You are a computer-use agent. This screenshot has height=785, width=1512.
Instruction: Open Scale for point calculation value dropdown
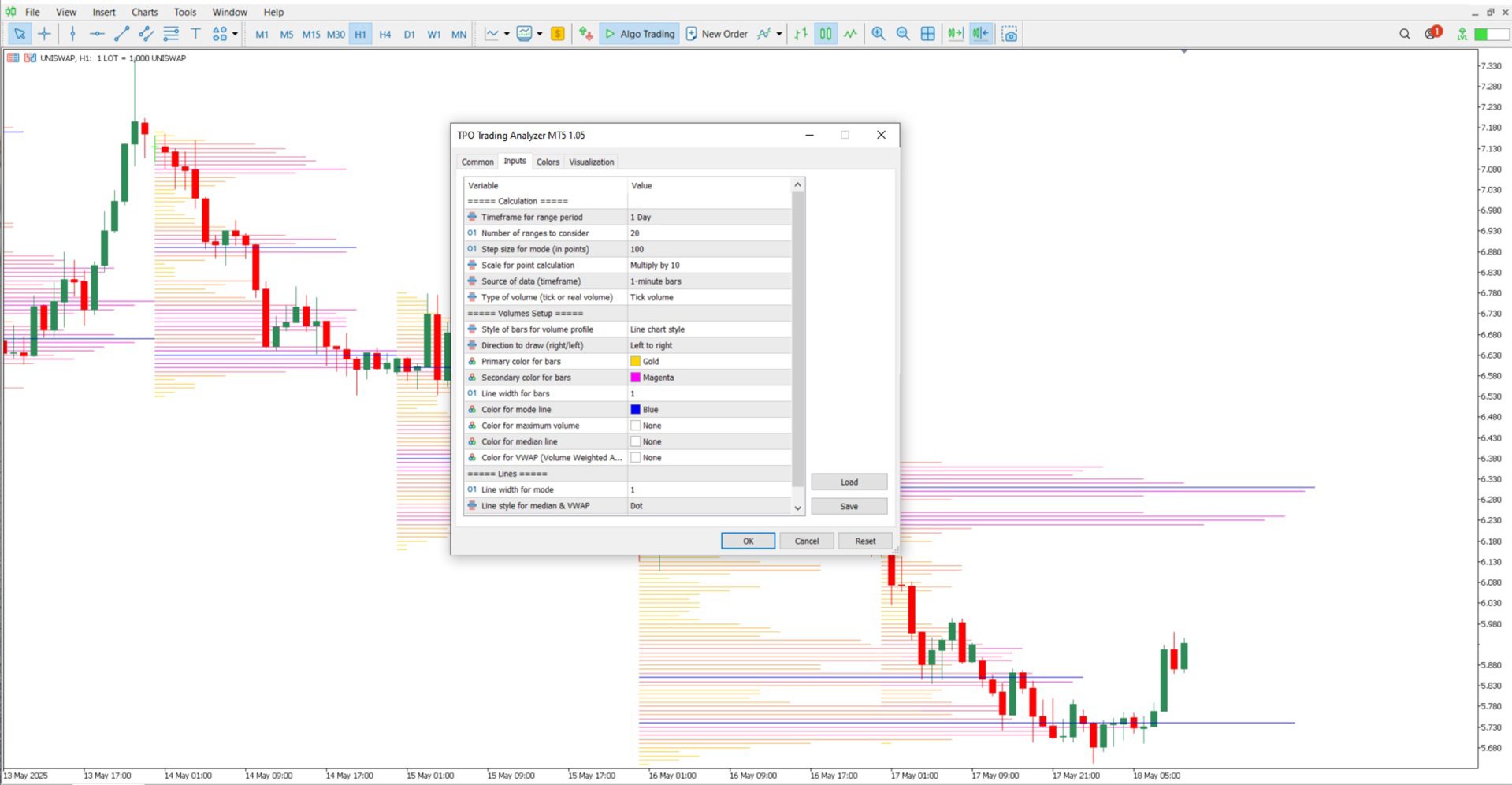click(x=709, y=265)
